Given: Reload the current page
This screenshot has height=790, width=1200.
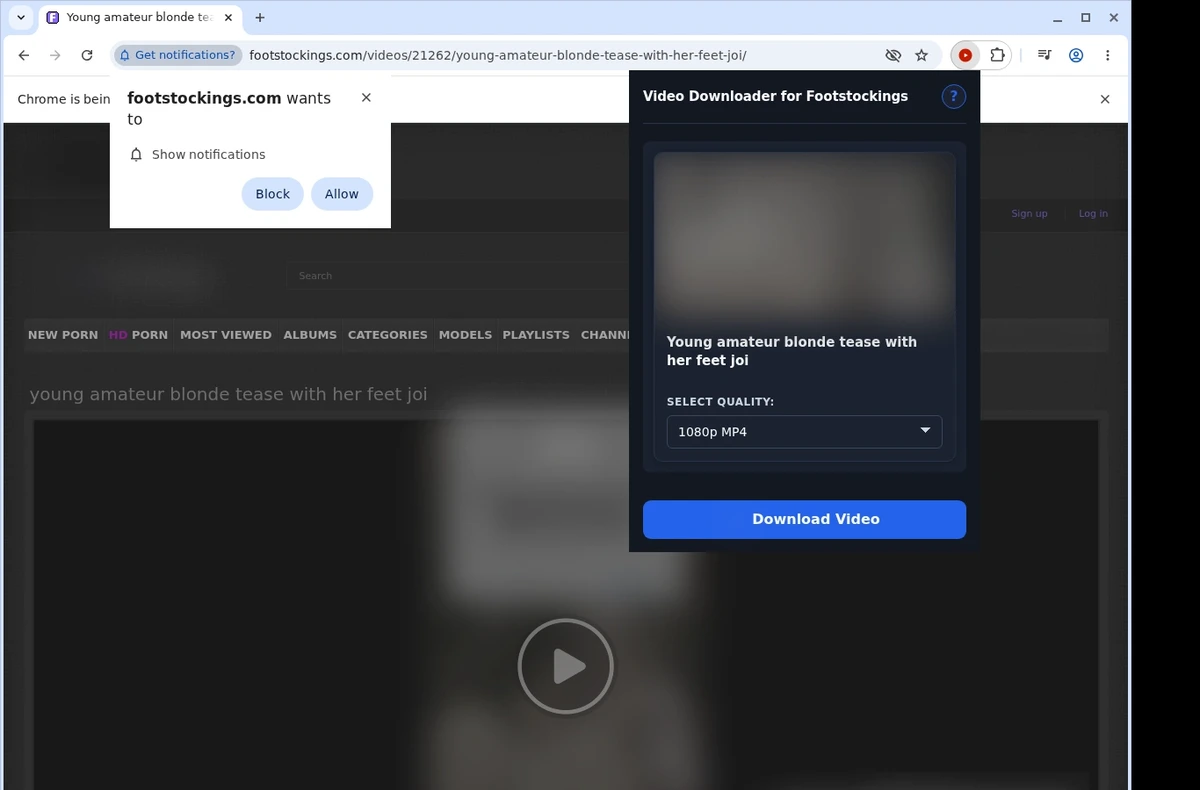Looking at the screenshot, I should (87, 56).
